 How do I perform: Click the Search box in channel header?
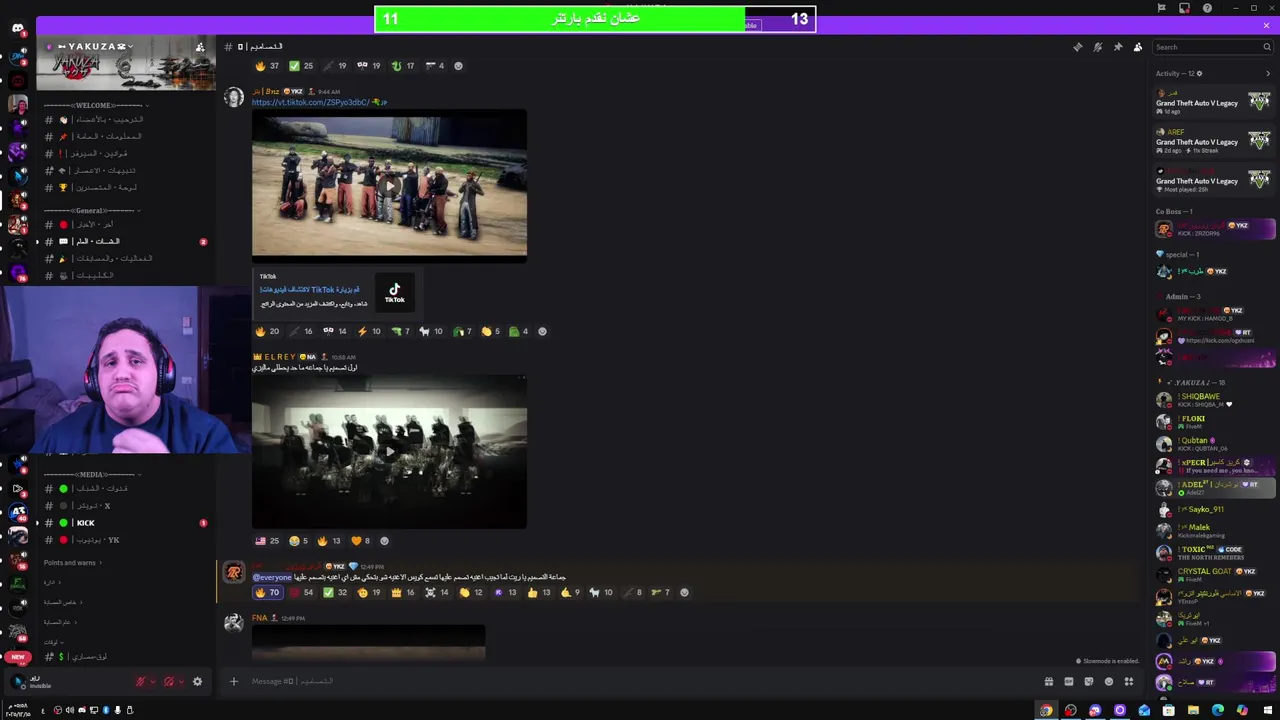point(1212,47)
